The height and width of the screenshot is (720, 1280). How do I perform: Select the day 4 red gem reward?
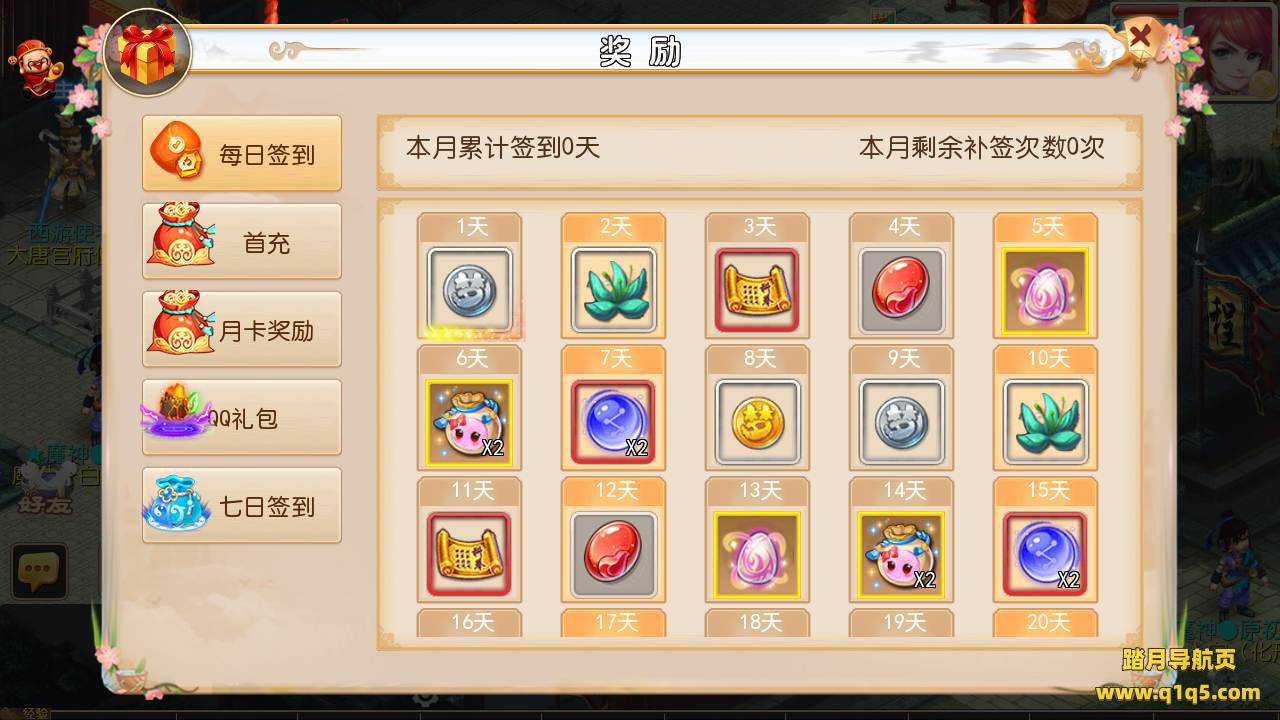pos(901,290)
